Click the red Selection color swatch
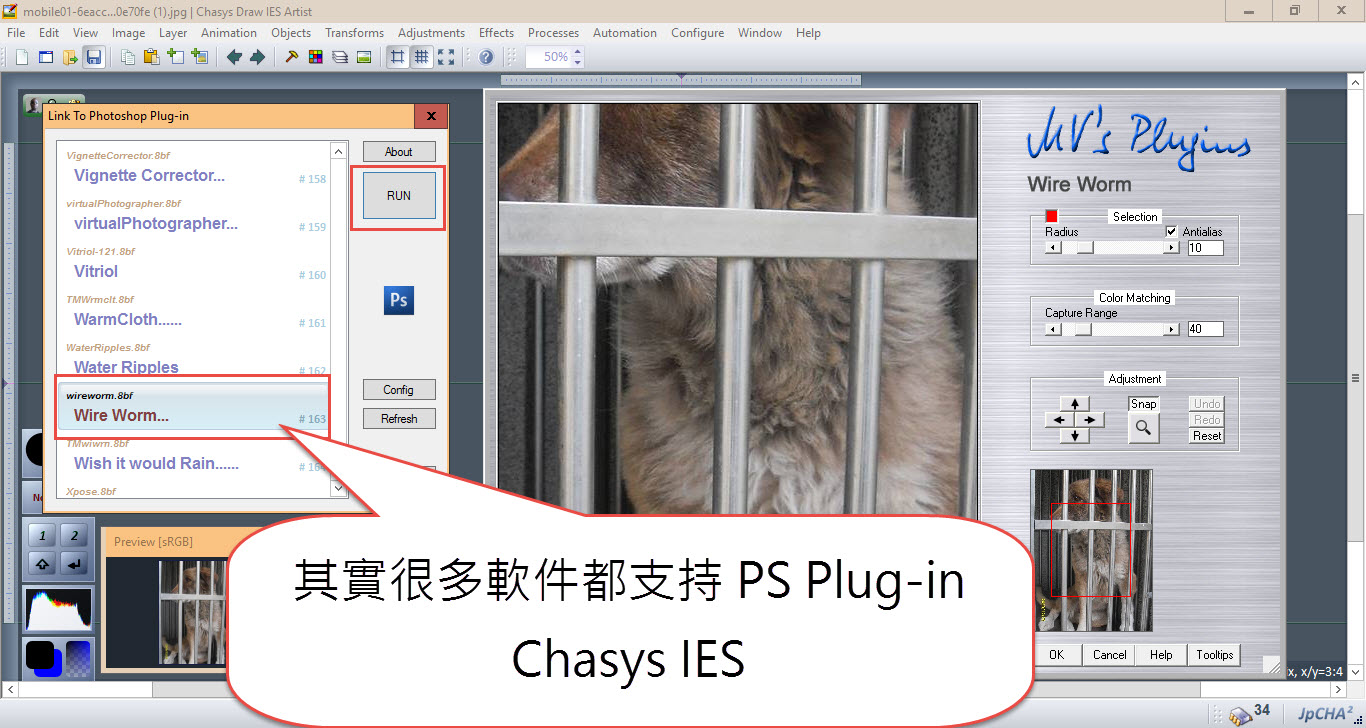Screen dimensions: 1366x728 click(1052, 216)
